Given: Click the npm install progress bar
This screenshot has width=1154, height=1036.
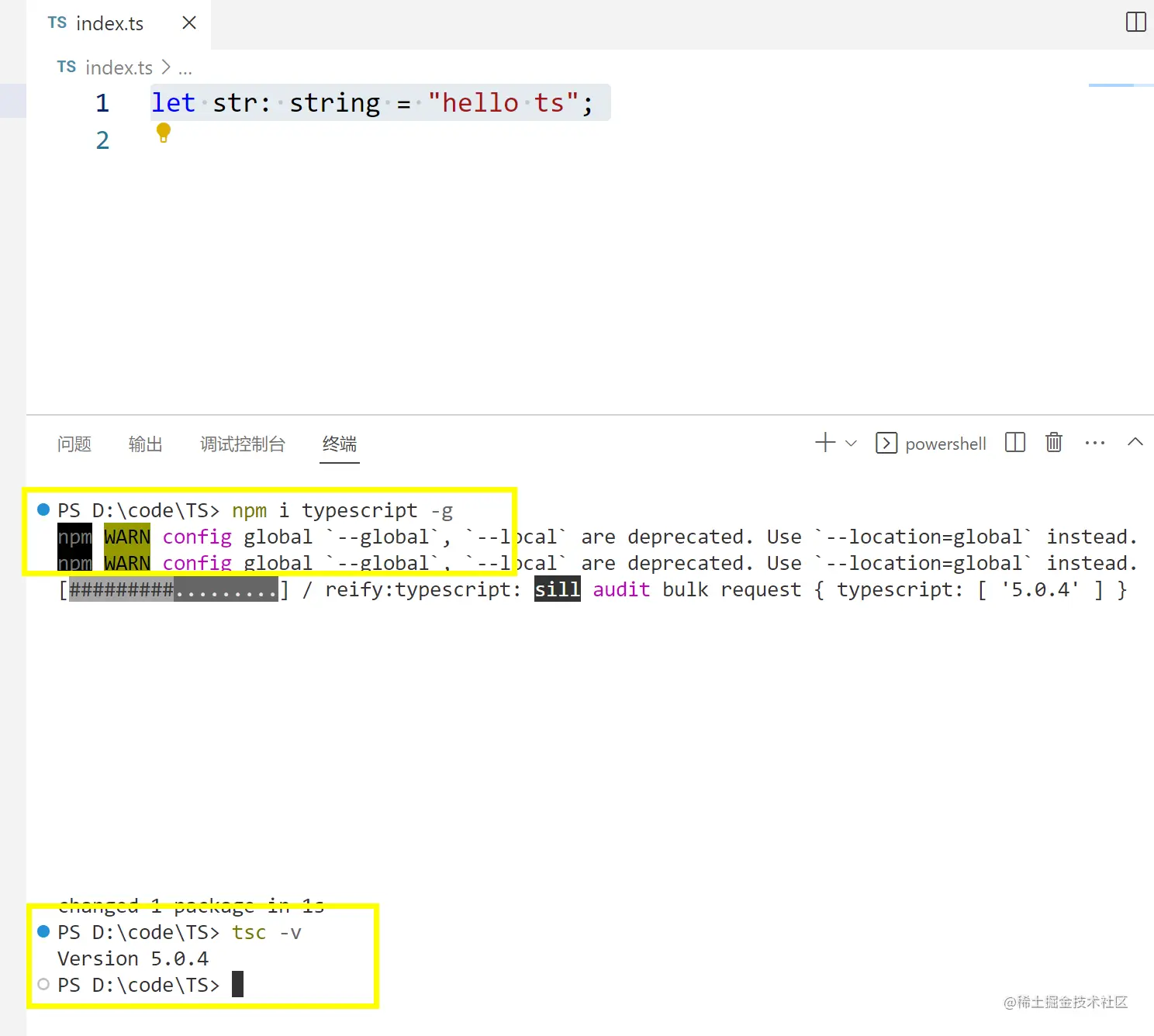Looking at the screenshot, I should click(174, 589).
